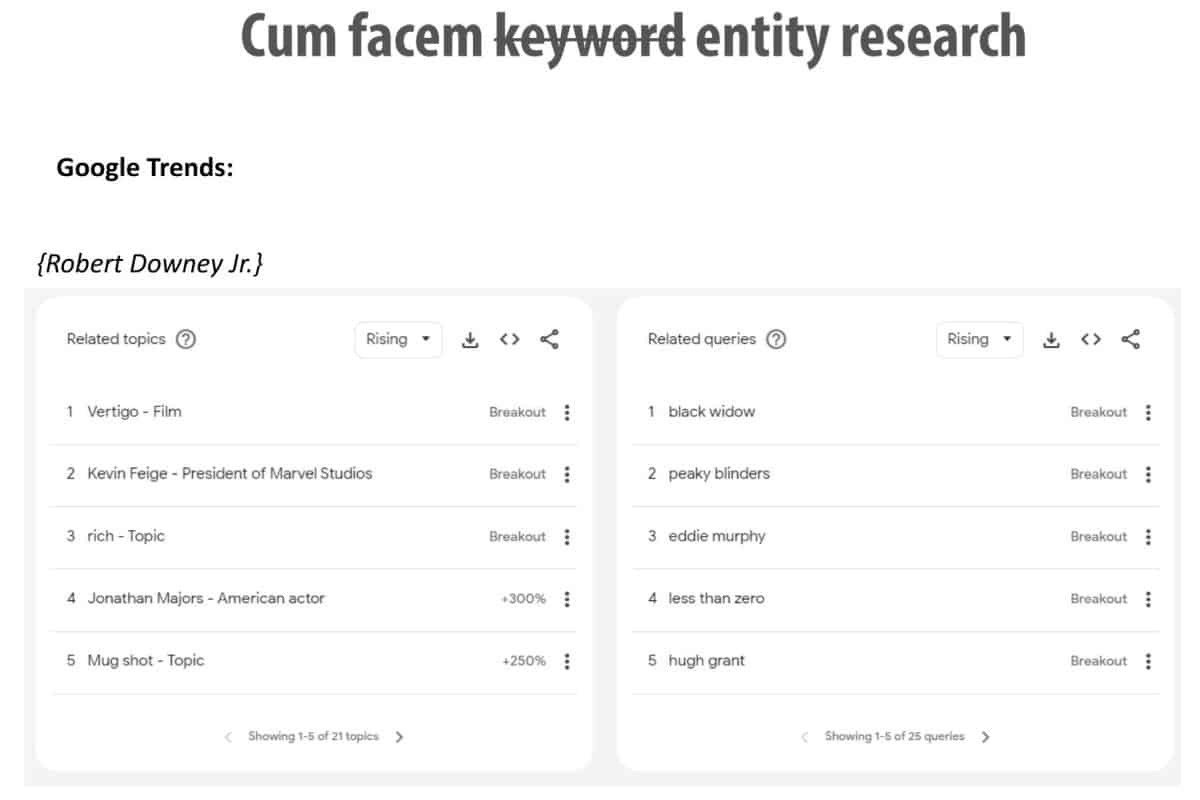Open help for Related topics

[x=186, y=339]
